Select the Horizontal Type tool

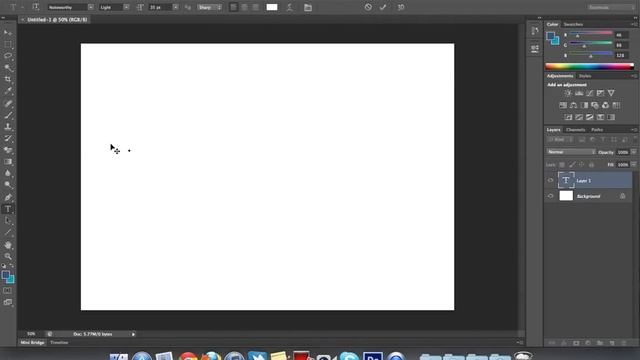tap(8, 209)
